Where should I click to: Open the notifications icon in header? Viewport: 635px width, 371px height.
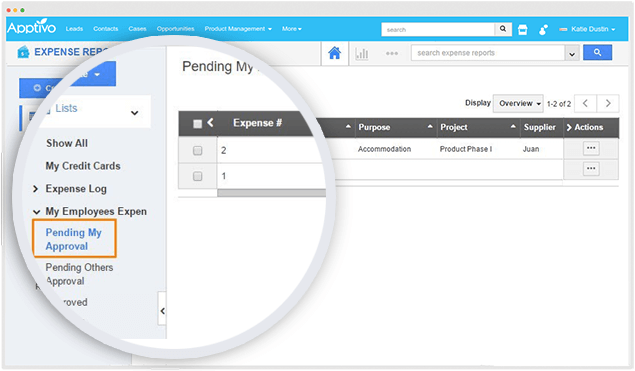pos(543,29)
